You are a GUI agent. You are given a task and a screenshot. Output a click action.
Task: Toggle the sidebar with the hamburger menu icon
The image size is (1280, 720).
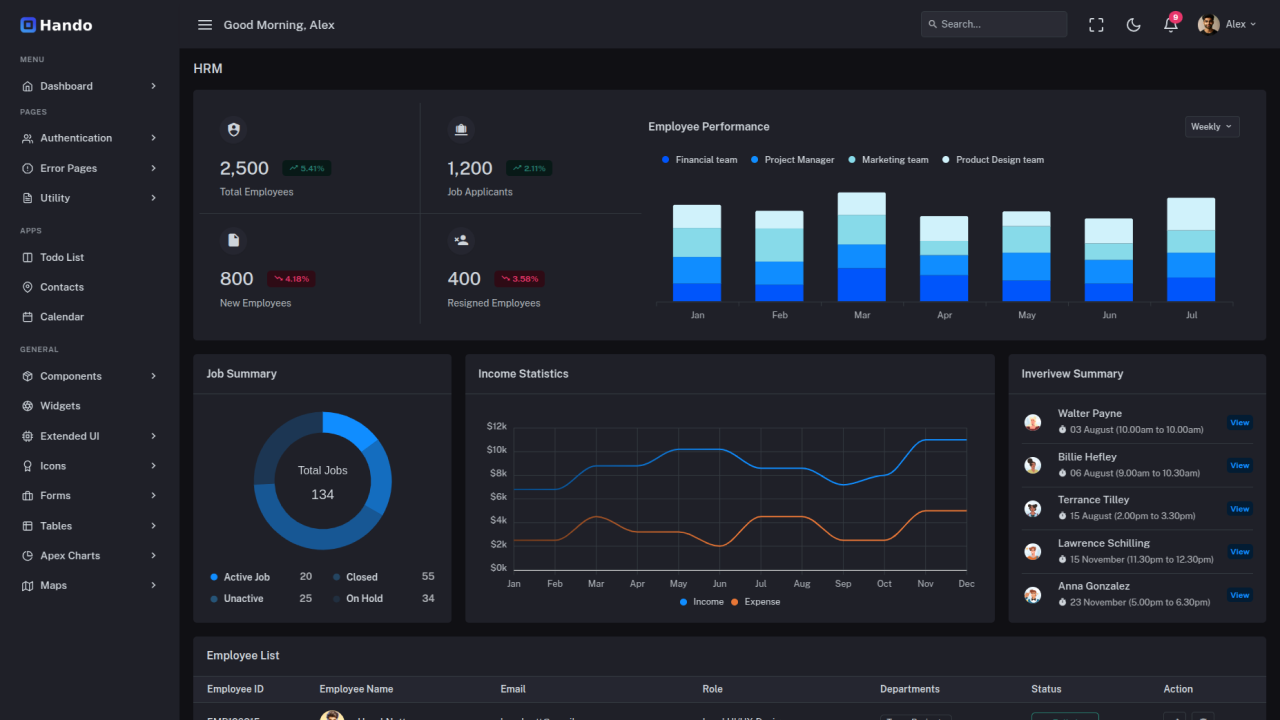[205, 24]
